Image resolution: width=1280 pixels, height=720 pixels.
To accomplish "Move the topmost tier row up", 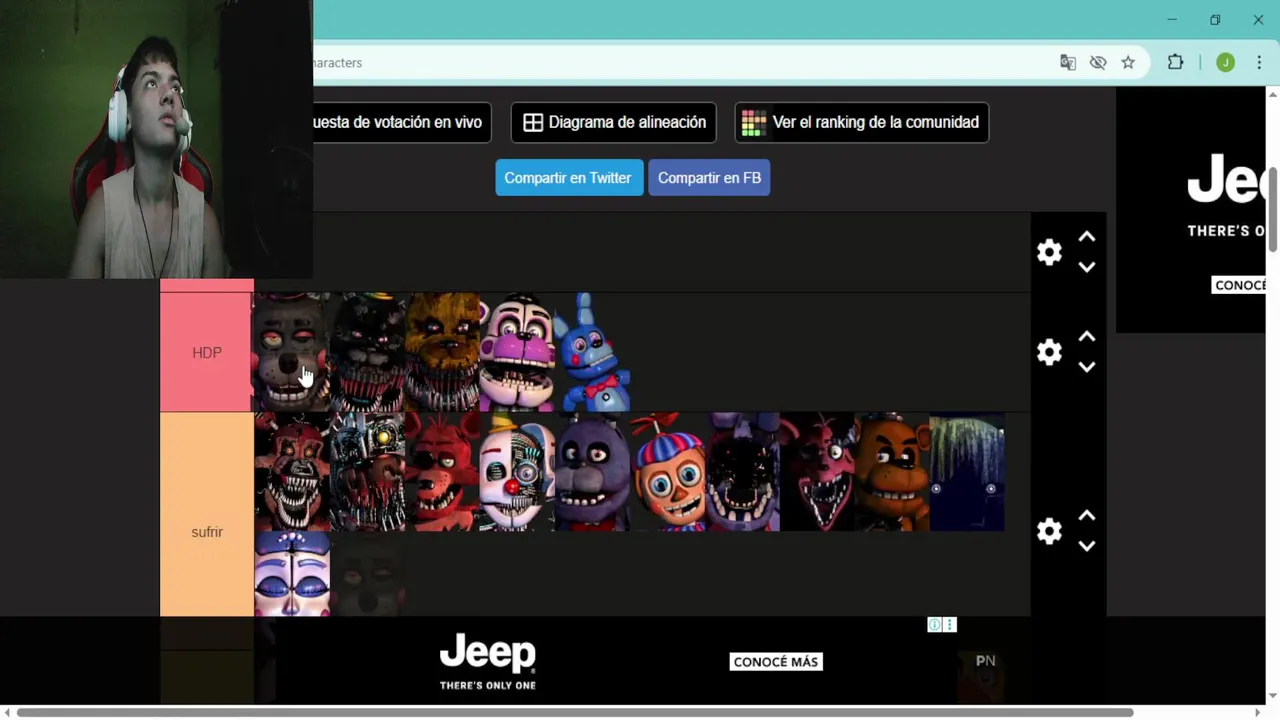I will pos(1087,237).
